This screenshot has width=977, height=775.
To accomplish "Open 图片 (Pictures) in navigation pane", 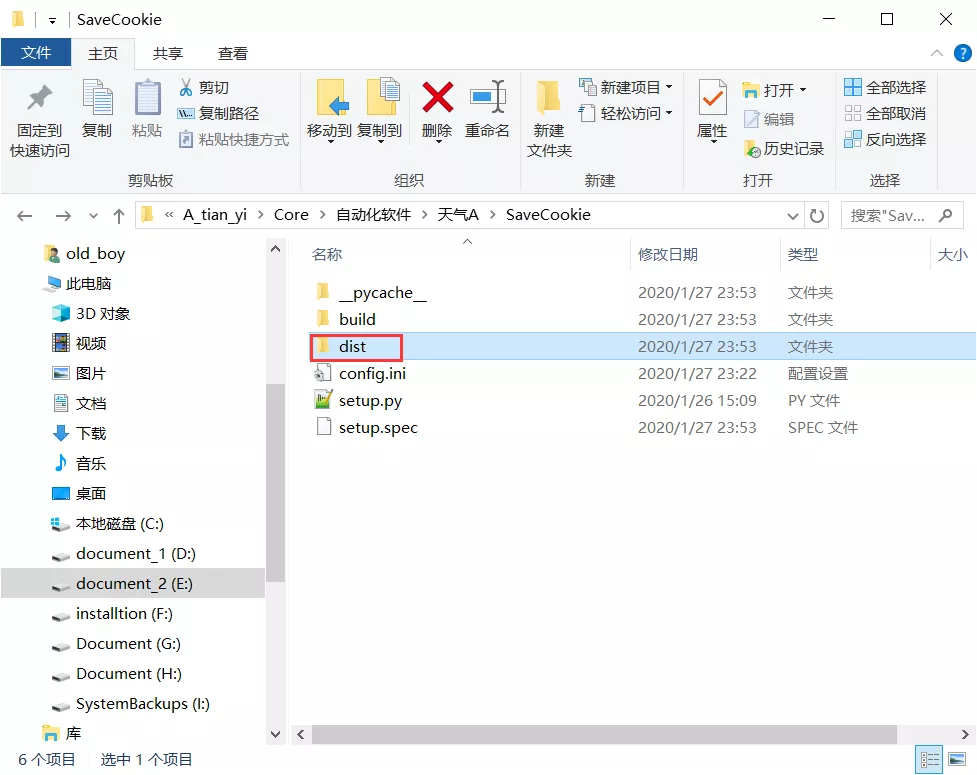I will coord(79,373).
